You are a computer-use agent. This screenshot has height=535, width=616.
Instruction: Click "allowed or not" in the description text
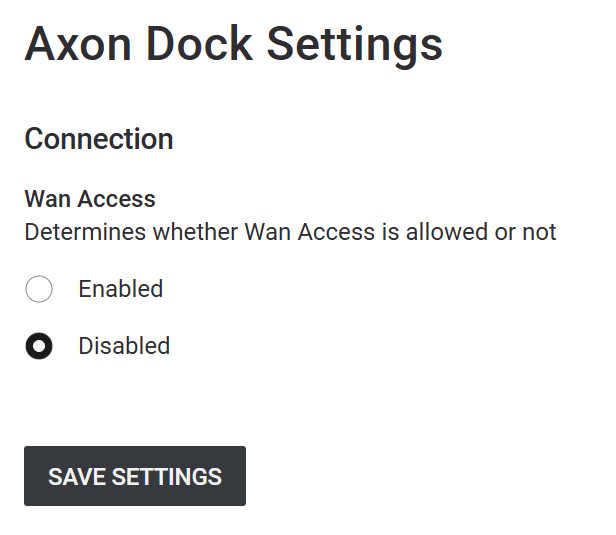[489, 232]
